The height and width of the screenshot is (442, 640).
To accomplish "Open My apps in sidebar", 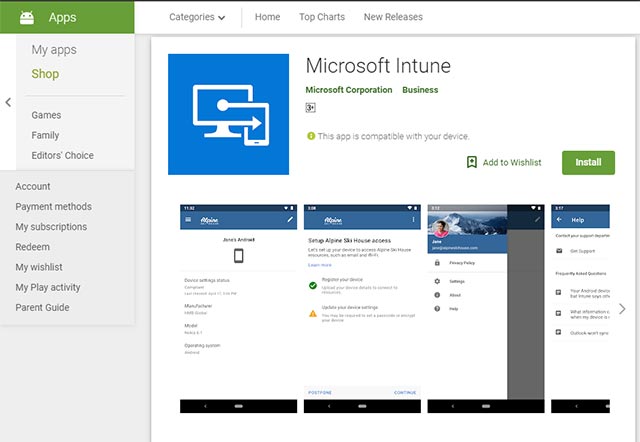I will tap(54, 50).
